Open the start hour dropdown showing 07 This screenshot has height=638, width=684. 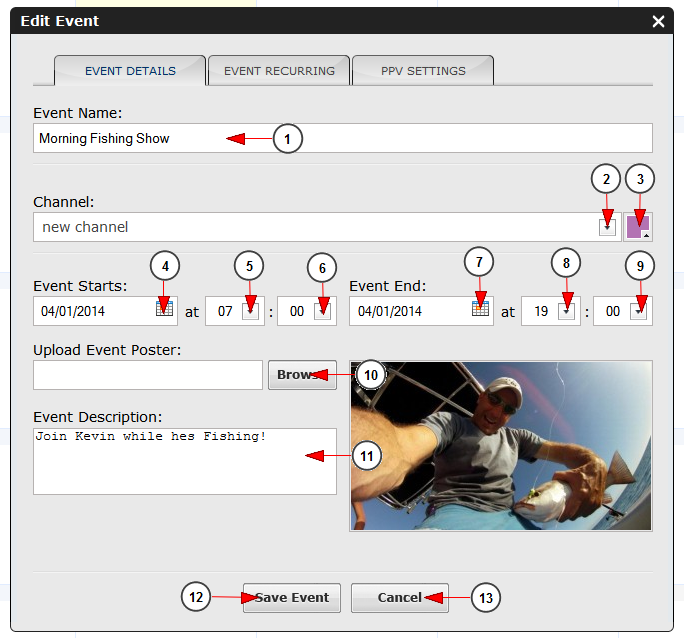[x=250, y=311]
